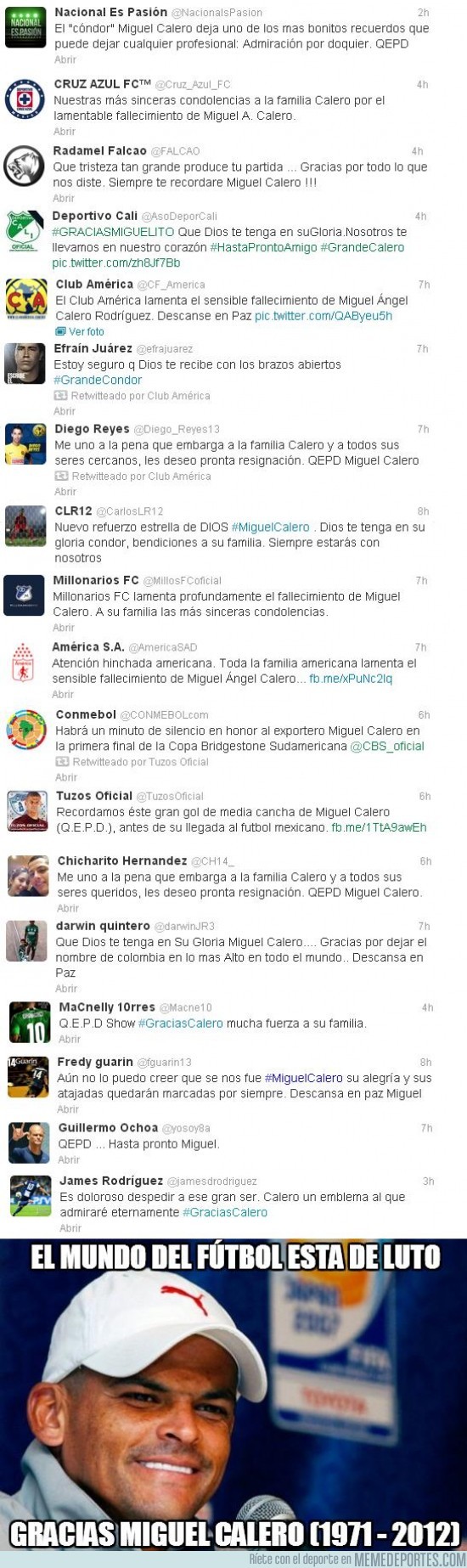Open fb.me/1TtA9awEh link in Tuzos tweet
Screen dimensions: 467x1568
click(379, 827)
